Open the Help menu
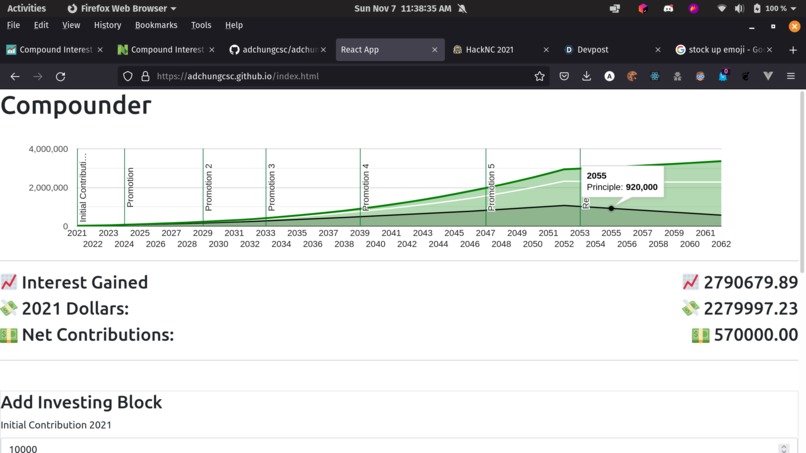Image resolution: width=806 pixels, height=453 pixels. click(234, 25)
